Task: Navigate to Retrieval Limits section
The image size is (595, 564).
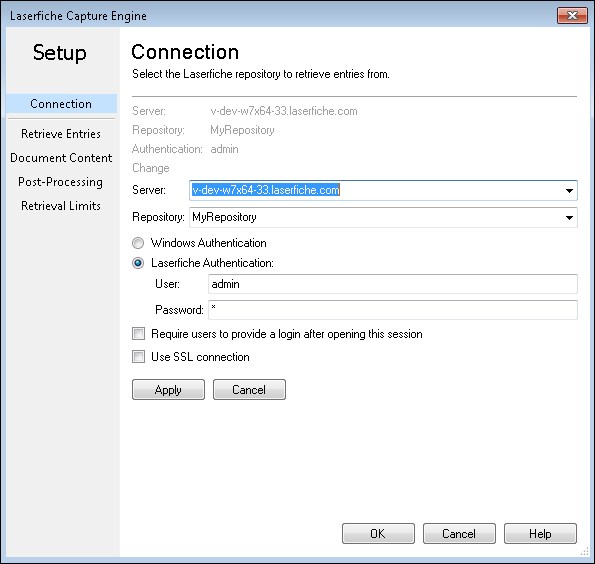Action: [x=61, y=206]
